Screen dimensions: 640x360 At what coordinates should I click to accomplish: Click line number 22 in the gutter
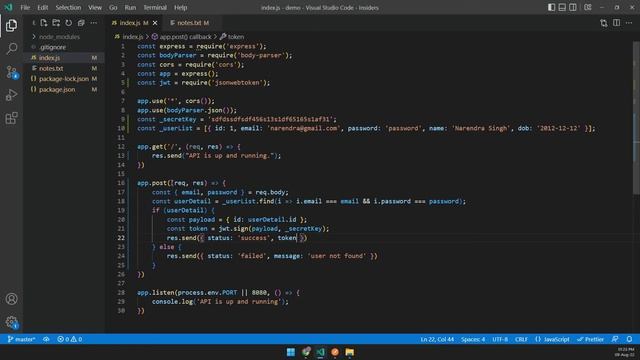pos(121,238)
